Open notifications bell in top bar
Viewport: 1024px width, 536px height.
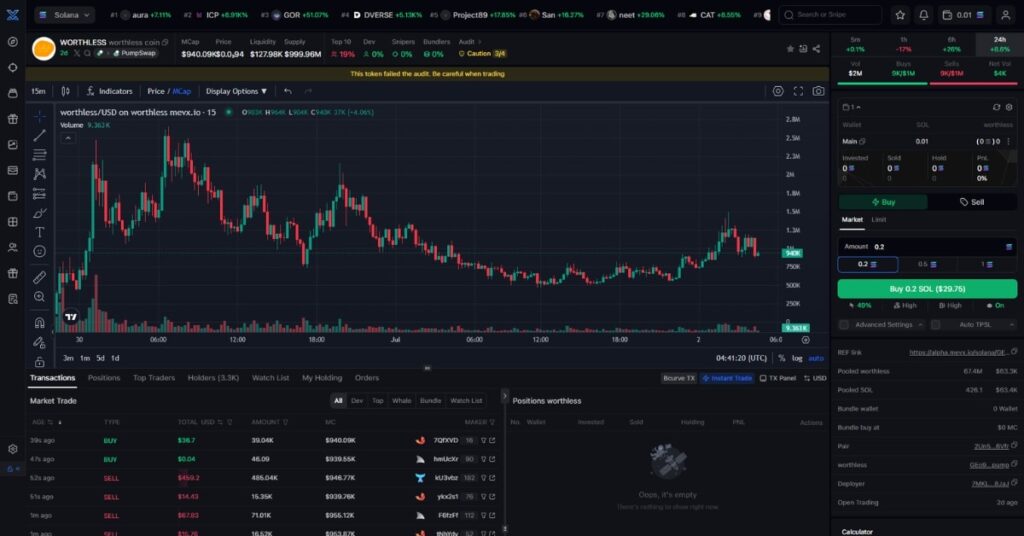923,15
